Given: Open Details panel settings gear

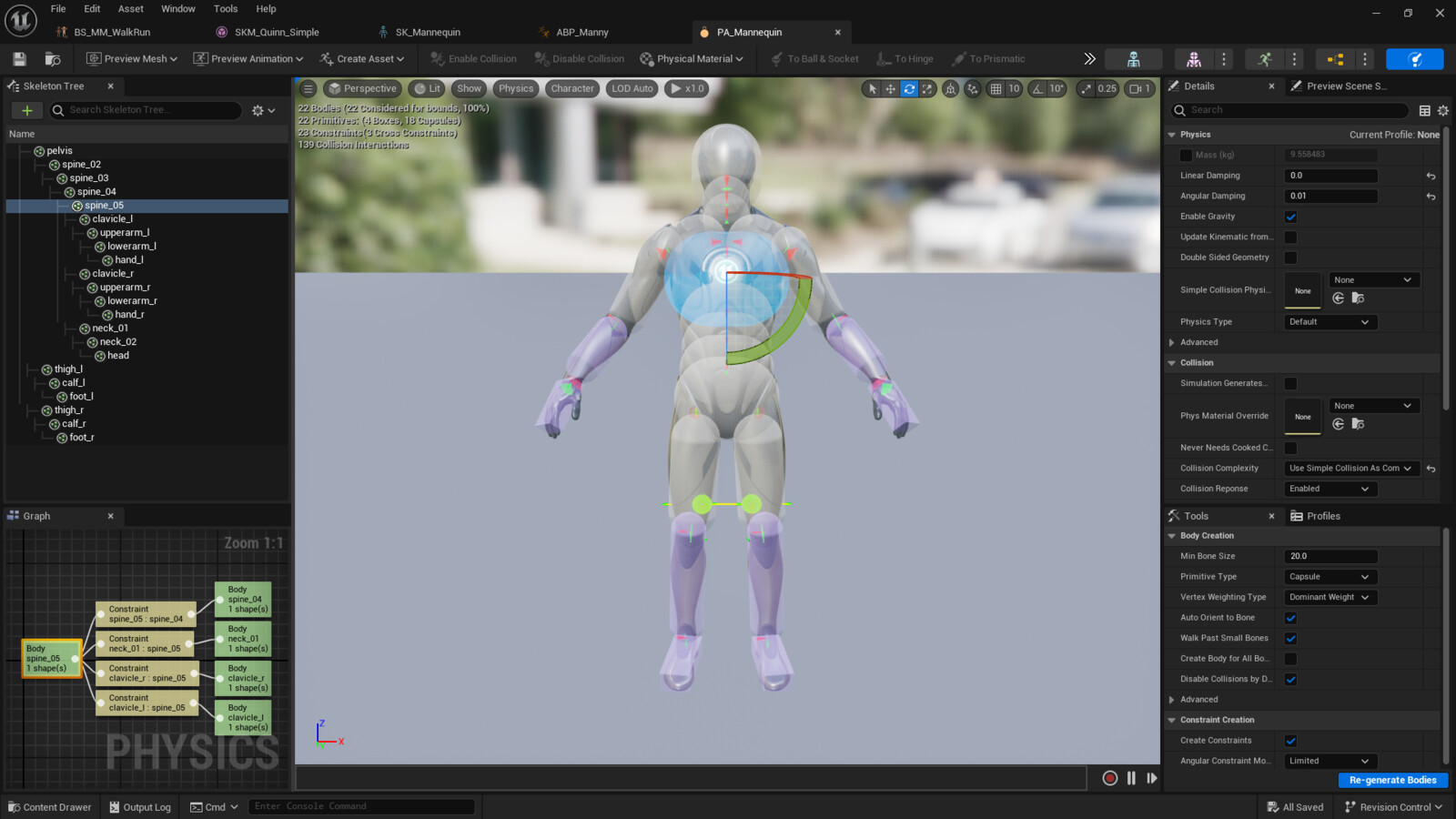Looking at the screenshot, I should [1443, 110].
